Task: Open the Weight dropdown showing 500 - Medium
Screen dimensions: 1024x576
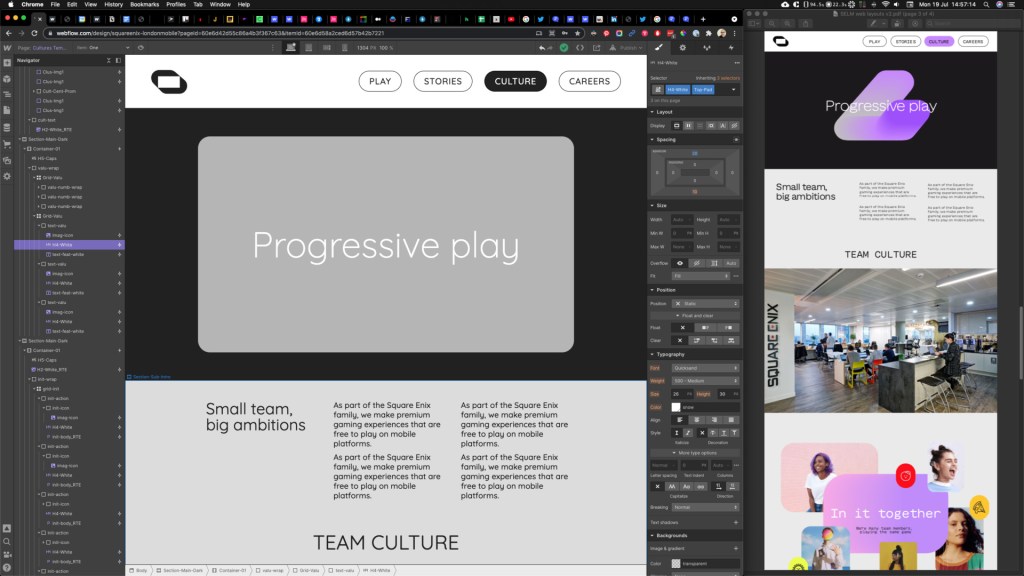Action: pos(705,381)
